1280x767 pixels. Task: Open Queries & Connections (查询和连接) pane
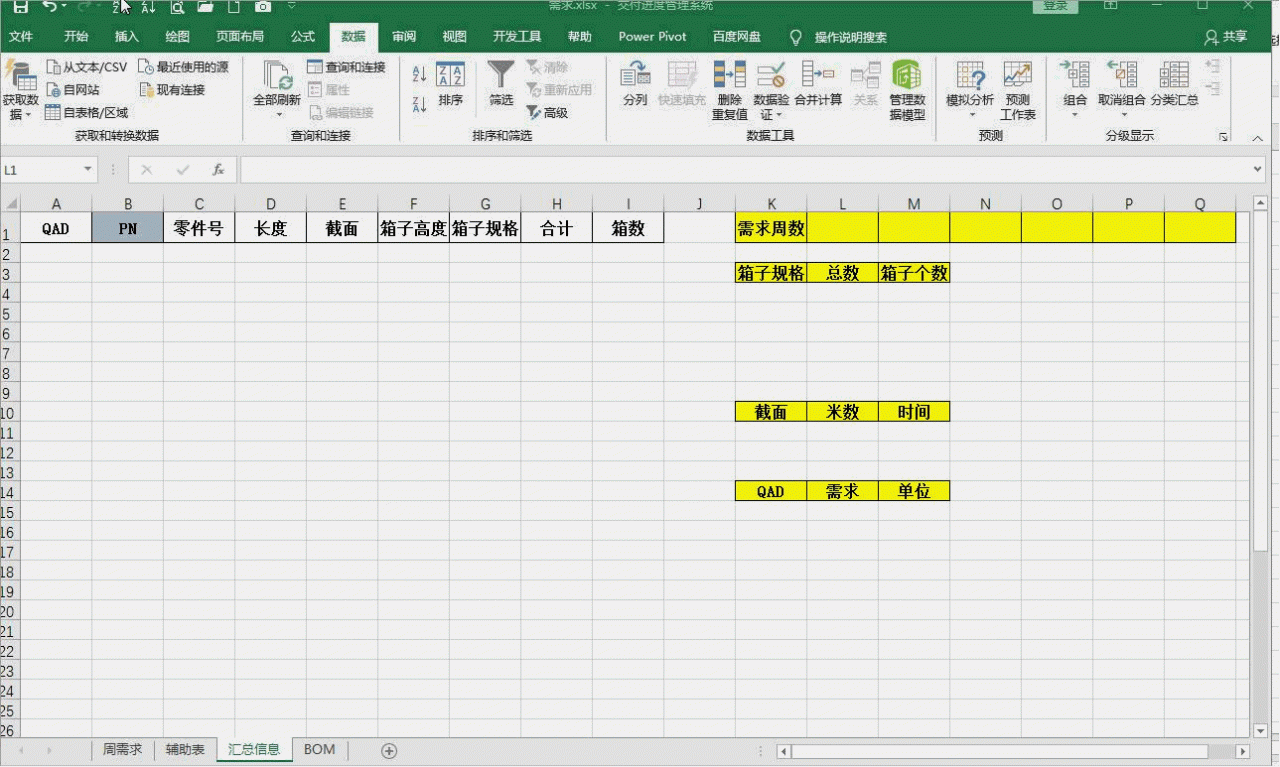tap(346, 67)
